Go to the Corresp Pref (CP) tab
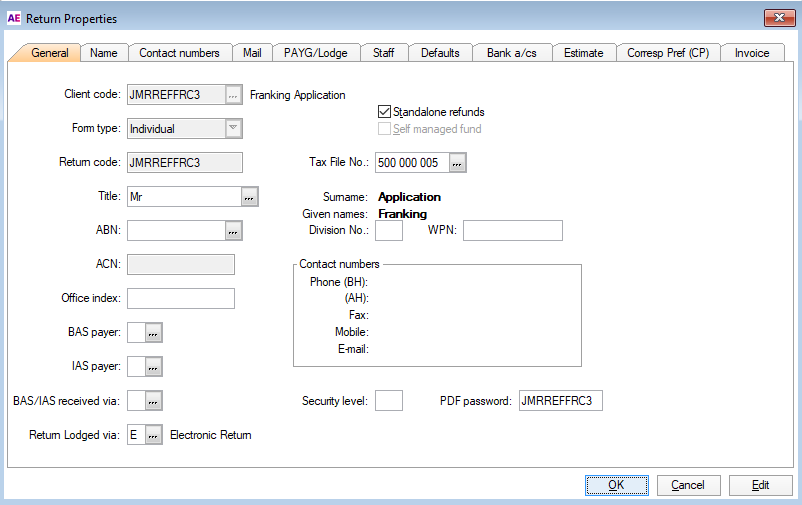 tap(668, 53)
